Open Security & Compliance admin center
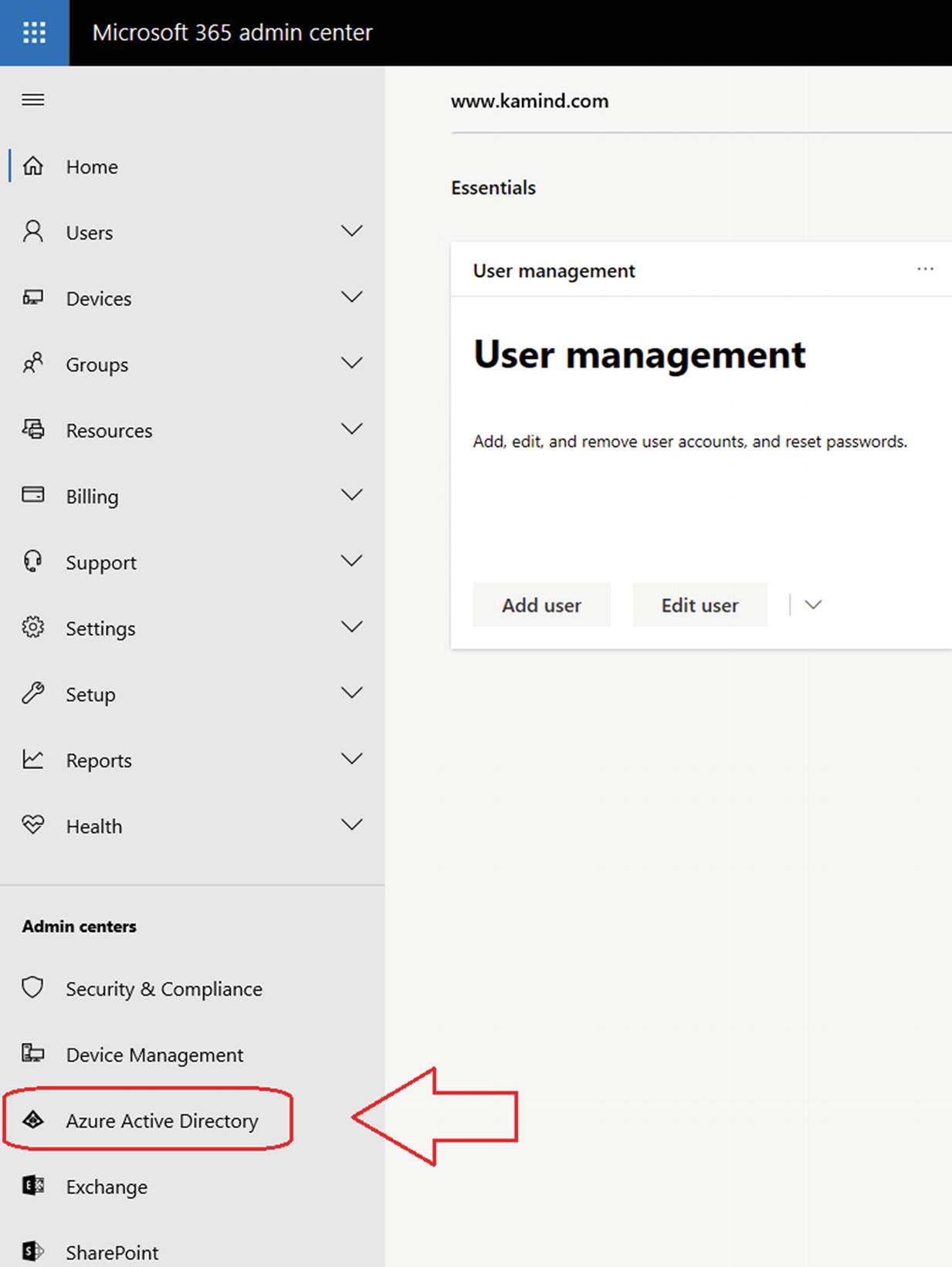This screenshot has height=1267, width=952. 164,989
